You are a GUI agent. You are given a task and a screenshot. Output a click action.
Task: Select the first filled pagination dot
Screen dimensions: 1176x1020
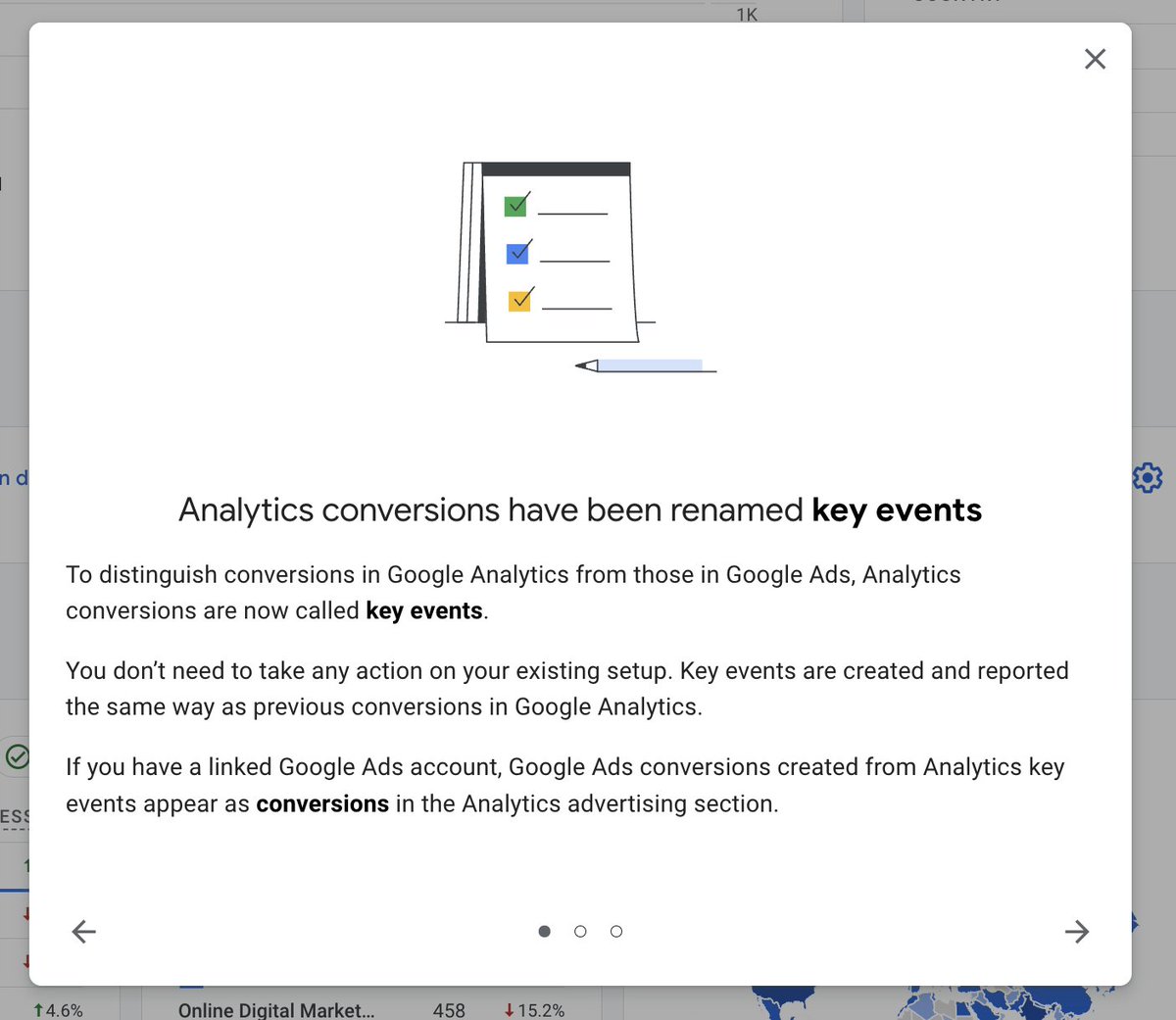coord(545,931)
